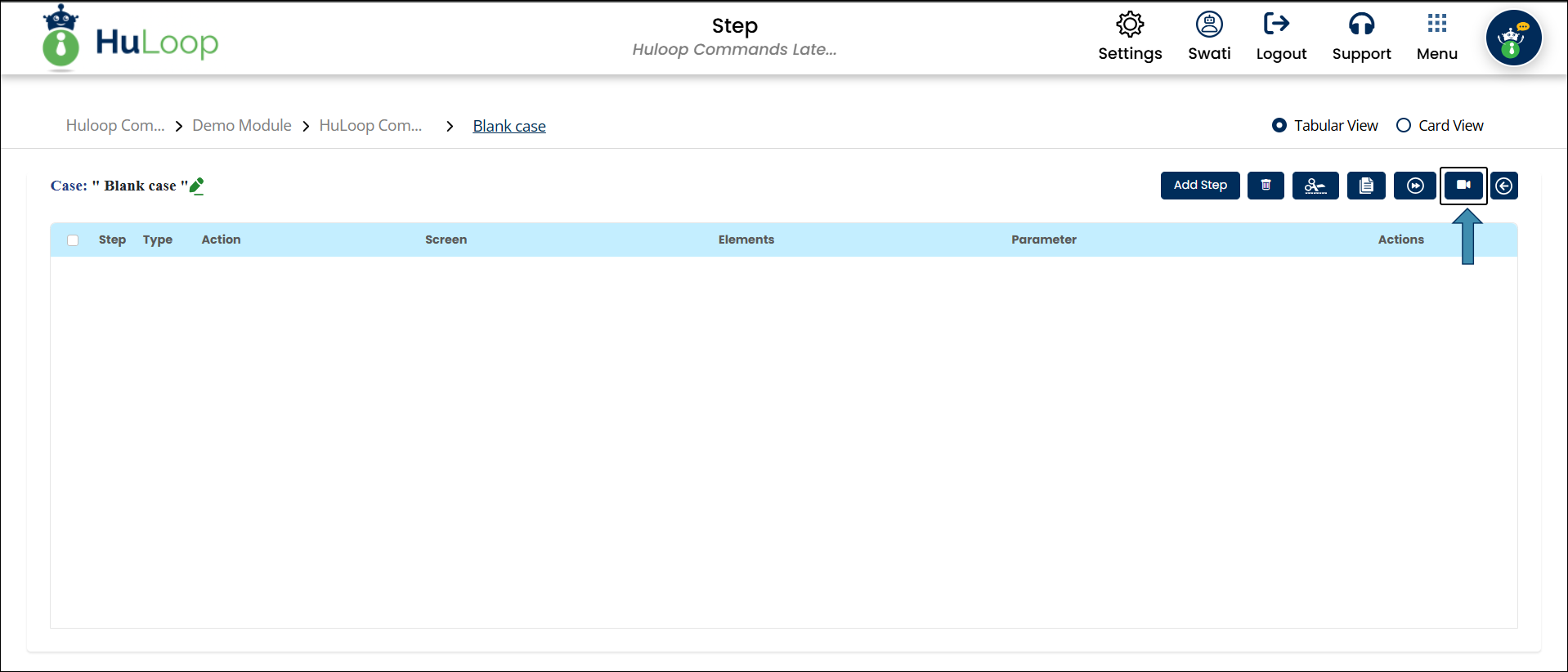
Task: Click the Screen column header
Action: click(x=446, y=240)
